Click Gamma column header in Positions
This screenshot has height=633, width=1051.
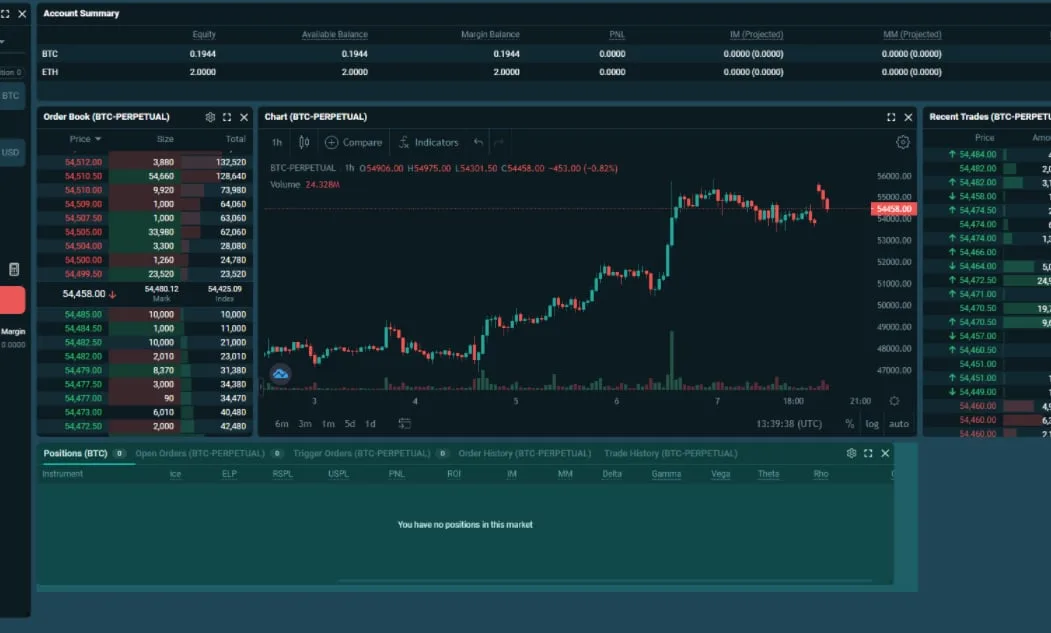(x=666, y=474)
